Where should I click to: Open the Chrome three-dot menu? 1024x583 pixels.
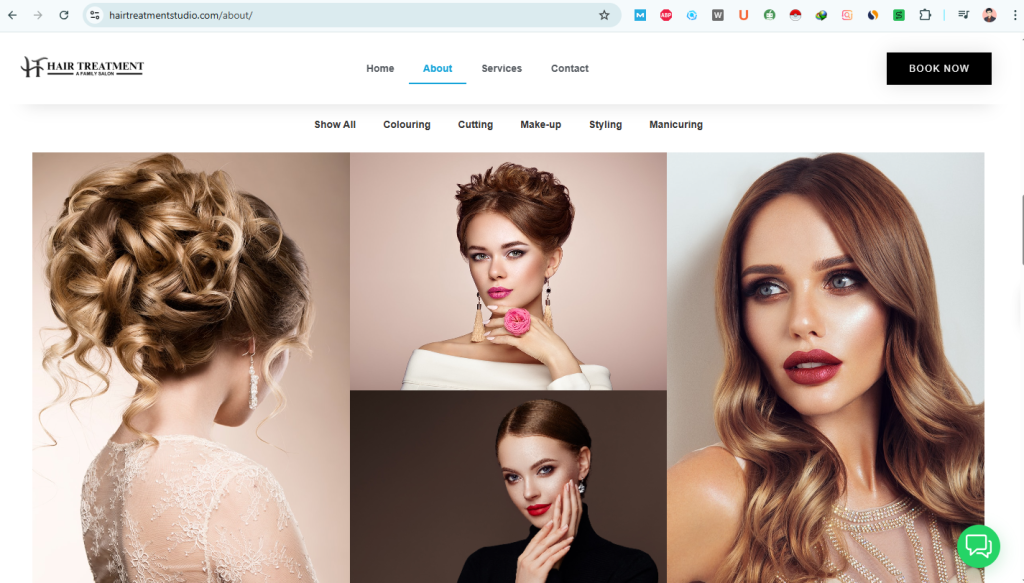[x=1012, y=15]
